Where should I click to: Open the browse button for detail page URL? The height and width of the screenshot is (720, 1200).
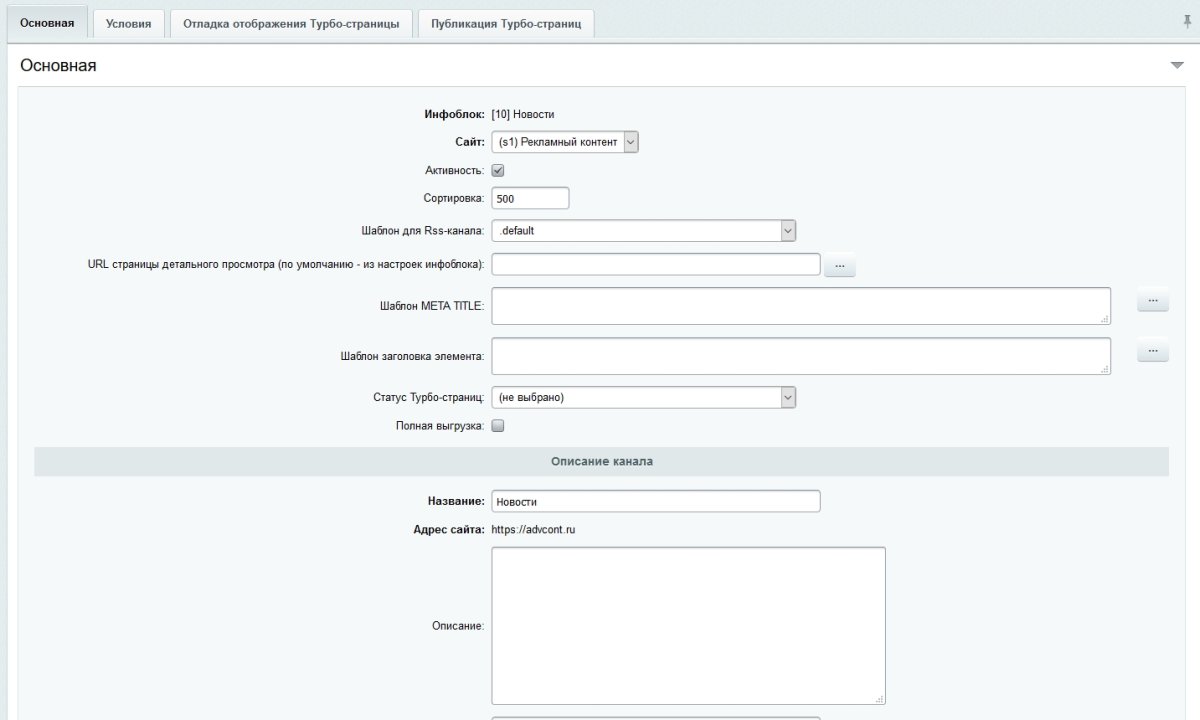[839, 266]
